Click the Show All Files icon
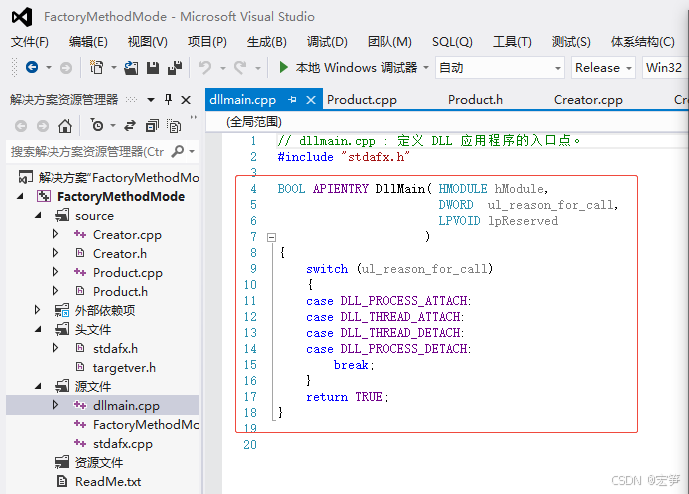This screenshot has width=689, height=494. pos(174,126)
